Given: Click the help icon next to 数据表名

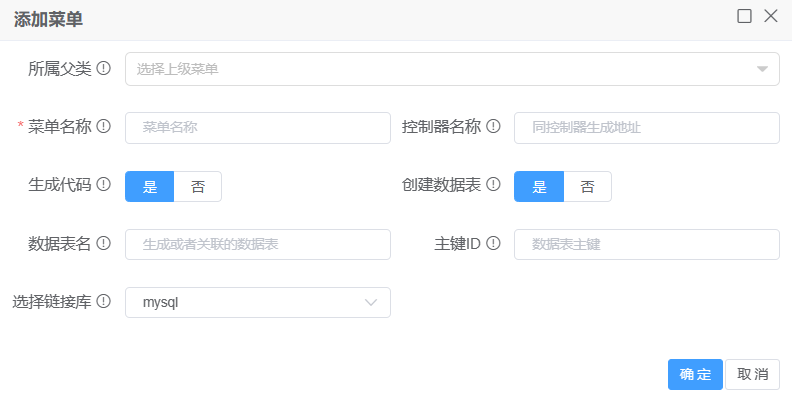Looking at the screenshot, I should [103, 243].
